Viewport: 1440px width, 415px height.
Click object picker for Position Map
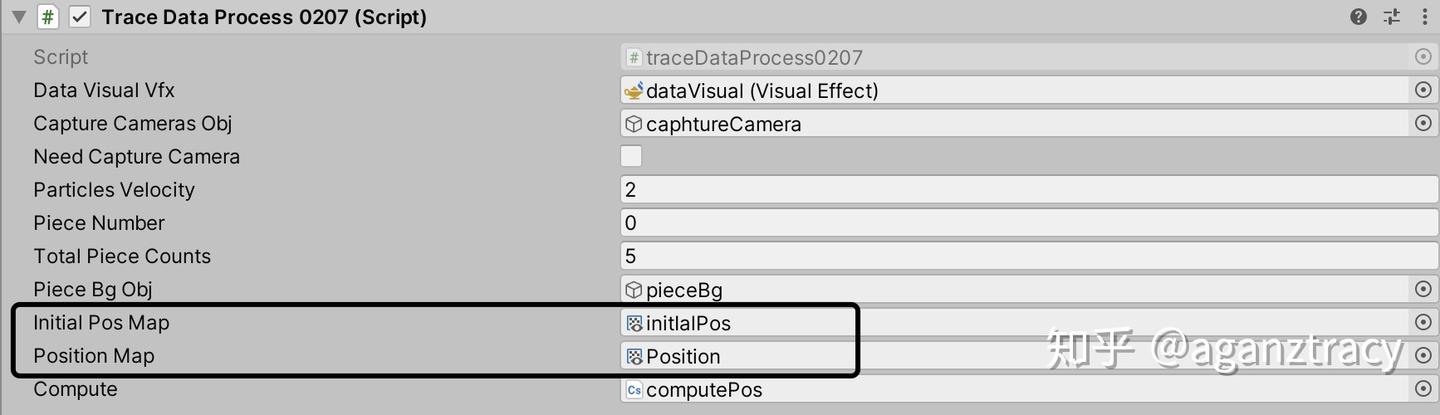(x=1423, y=356)
